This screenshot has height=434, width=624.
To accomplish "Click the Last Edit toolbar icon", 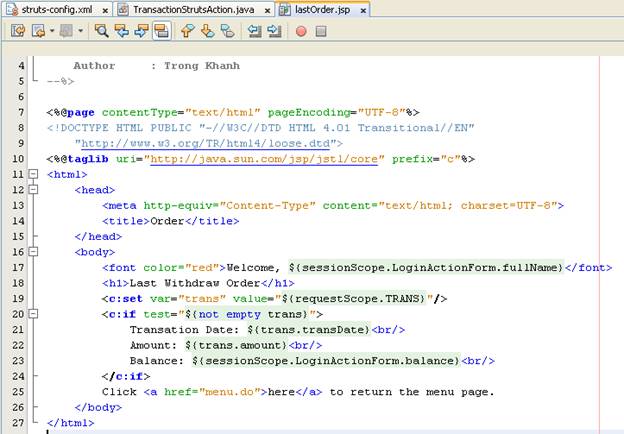I will (x=18, y=31).
